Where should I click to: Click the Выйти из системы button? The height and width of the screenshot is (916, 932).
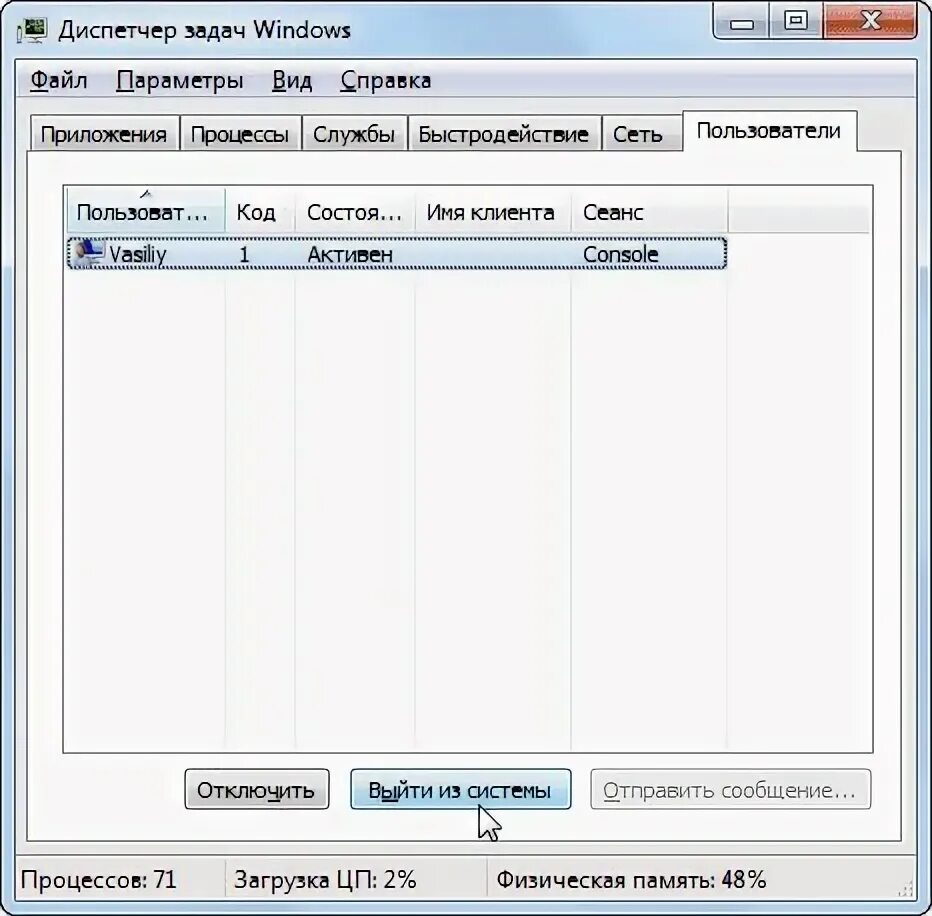[461, 789]
